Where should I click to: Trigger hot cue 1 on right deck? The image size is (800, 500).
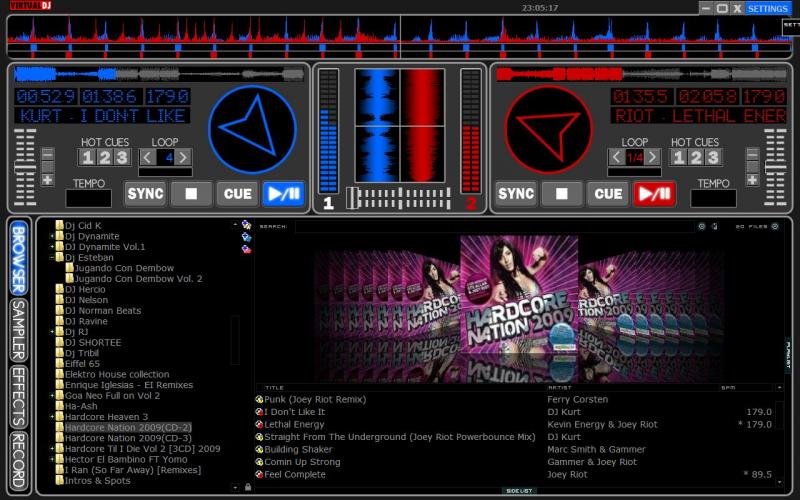[679, 157]
